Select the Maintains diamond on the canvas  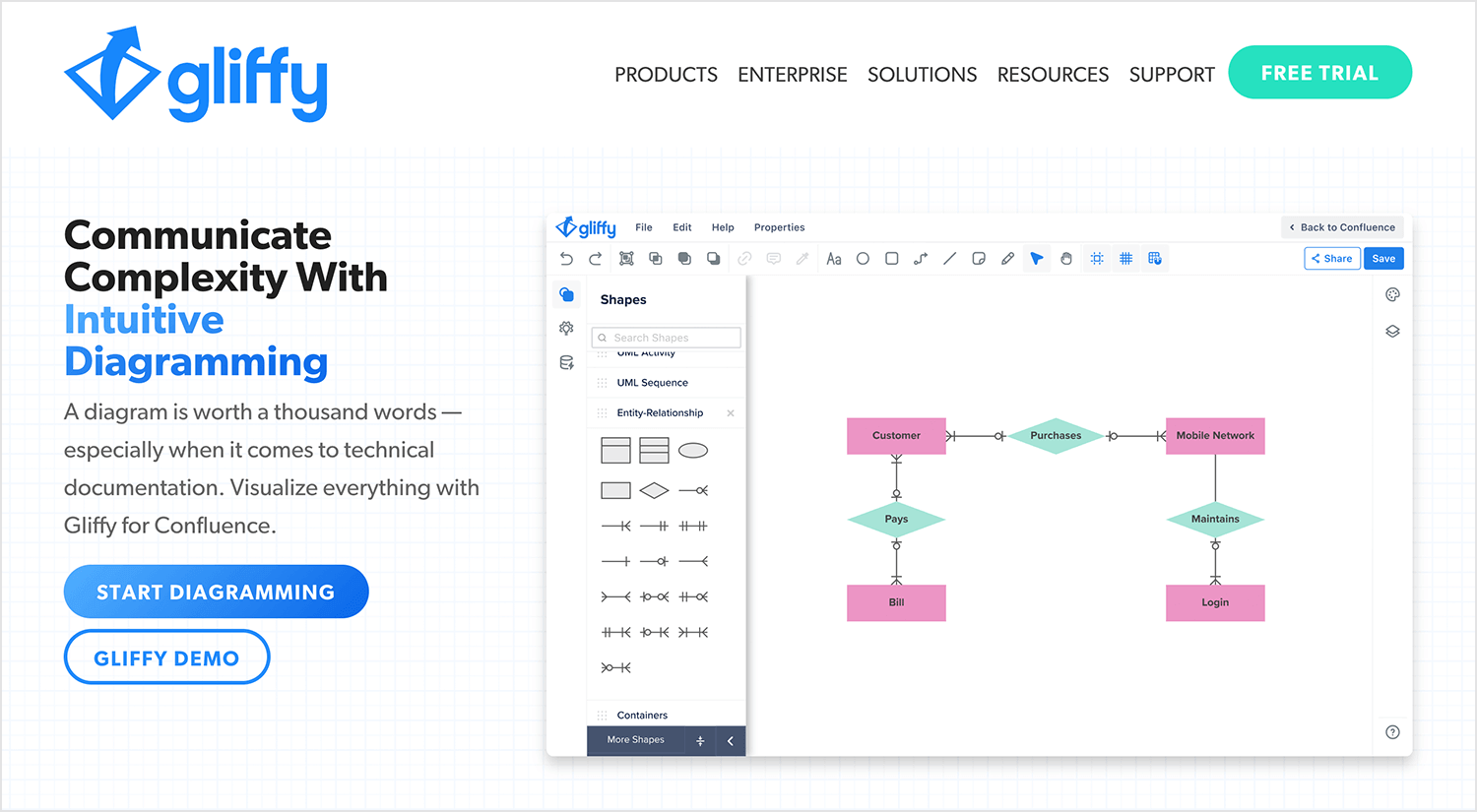(x=1215, y=520)
